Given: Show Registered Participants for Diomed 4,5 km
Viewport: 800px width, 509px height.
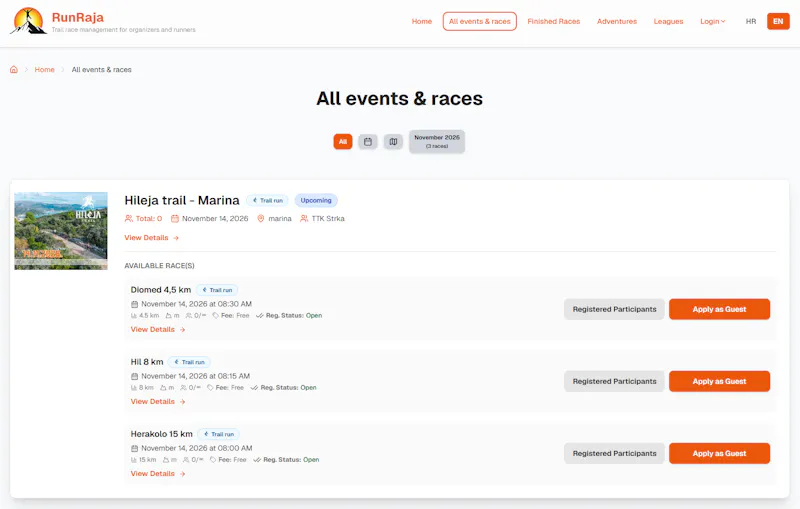Looking at the screenshot, I should (x=614, y=309).
